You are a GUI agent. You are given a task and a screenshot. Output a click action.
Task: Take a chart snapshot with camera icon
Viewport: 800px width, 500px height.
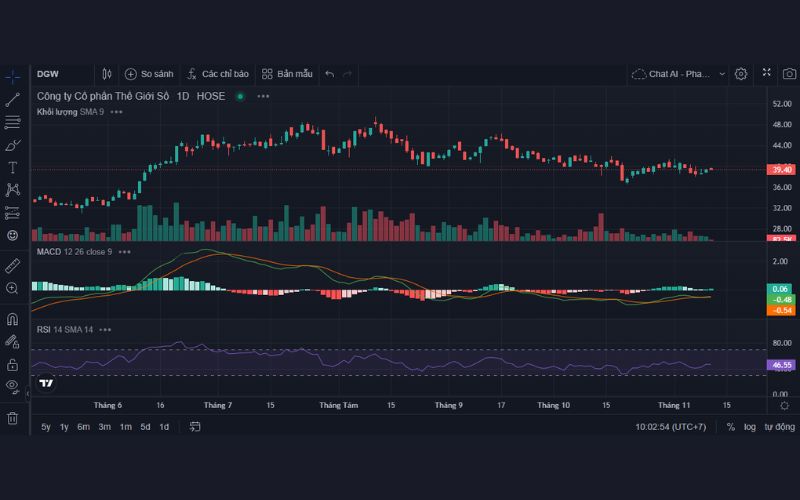(x=790, y=74)
